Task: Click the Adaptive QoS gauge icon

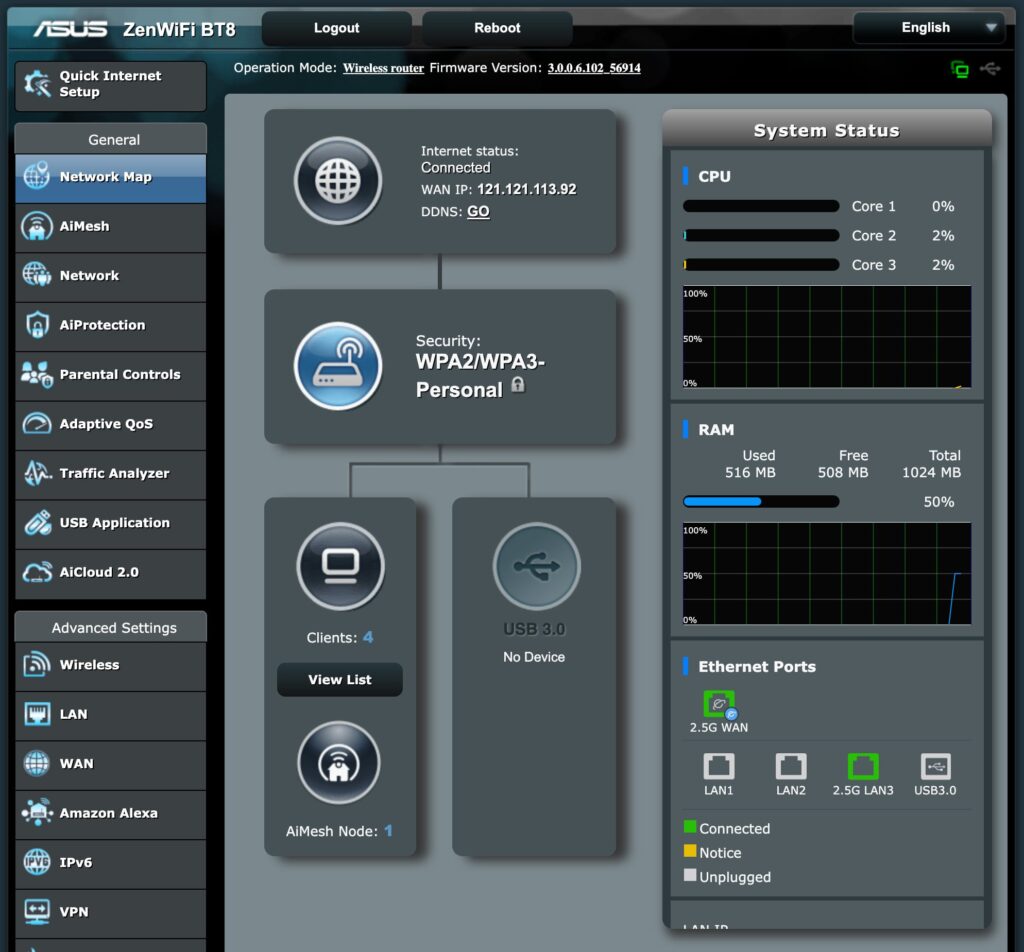Action: point(37,424)
